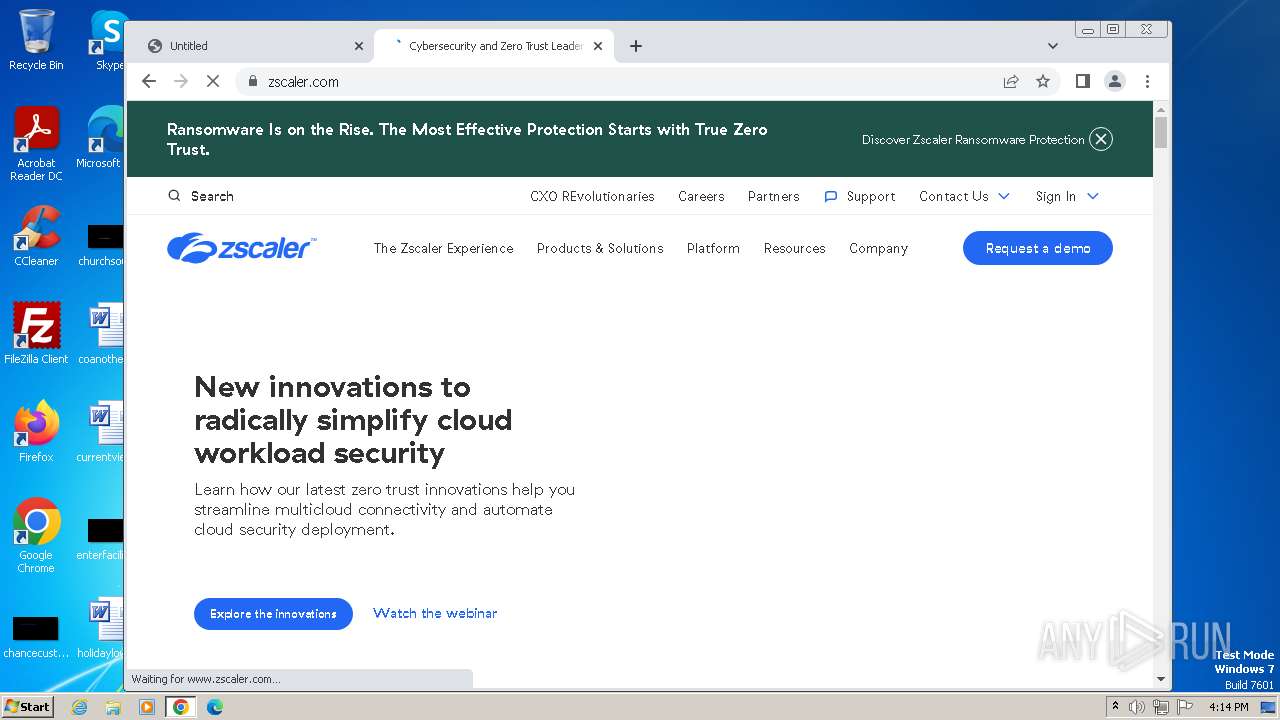Open Products & Solutions menu
The height and width of the screenshot is (720, 1280).
coord(600,248)
